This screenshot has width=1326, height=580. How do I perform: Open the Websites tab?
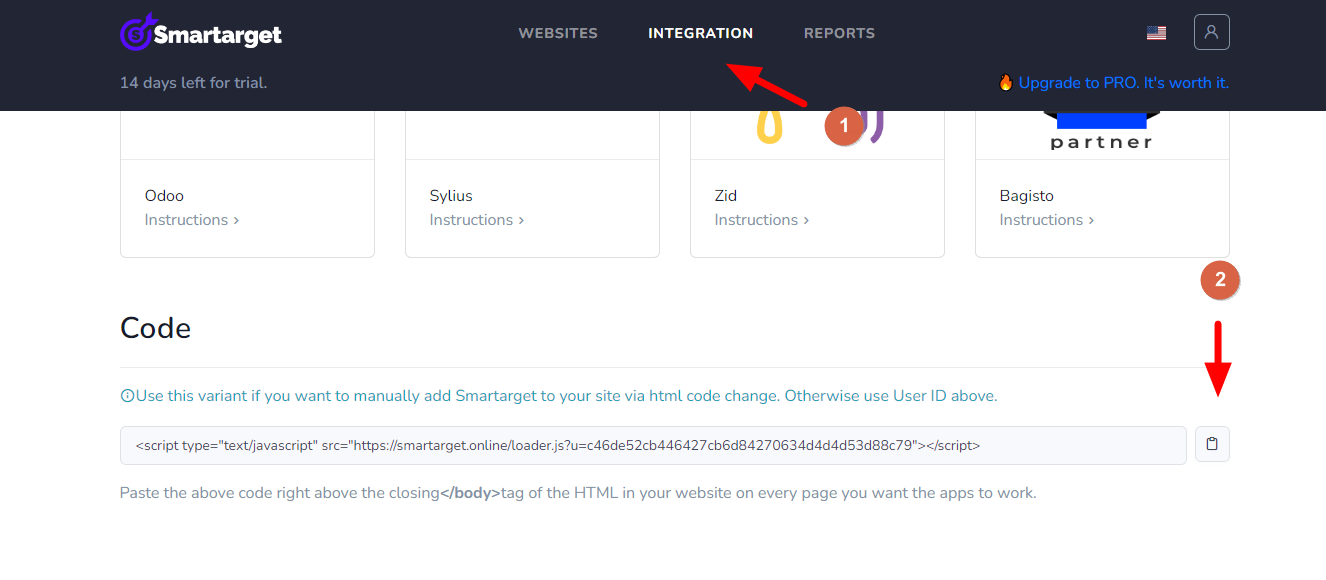point(558,33)
